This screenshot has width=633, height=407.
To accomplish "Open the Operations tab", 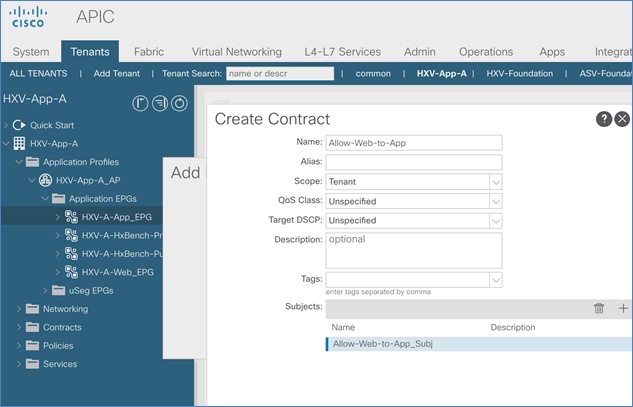I will [x=486, y=52].
